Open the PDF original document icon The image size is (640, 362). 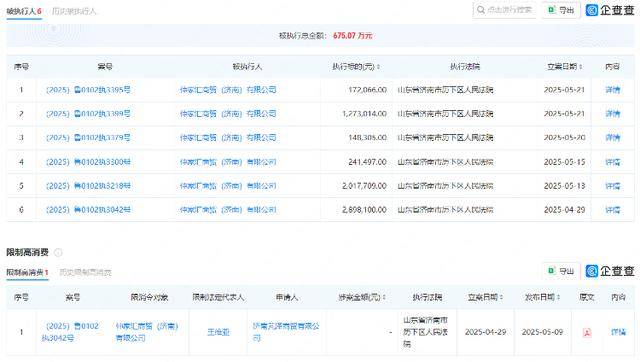pos(587,333)
